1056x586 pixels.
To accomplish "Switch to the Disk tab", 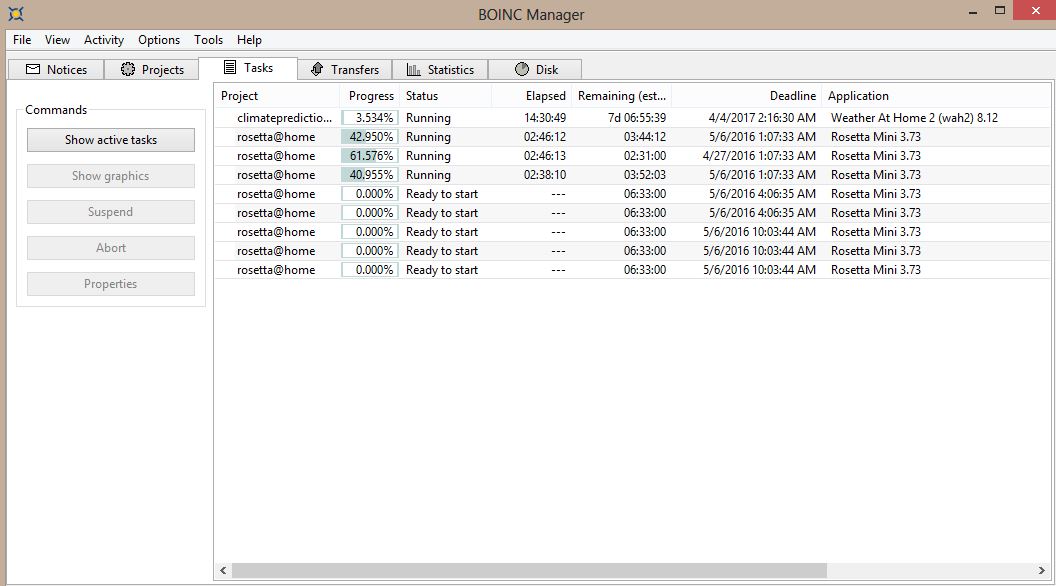I will pos(535,69).
